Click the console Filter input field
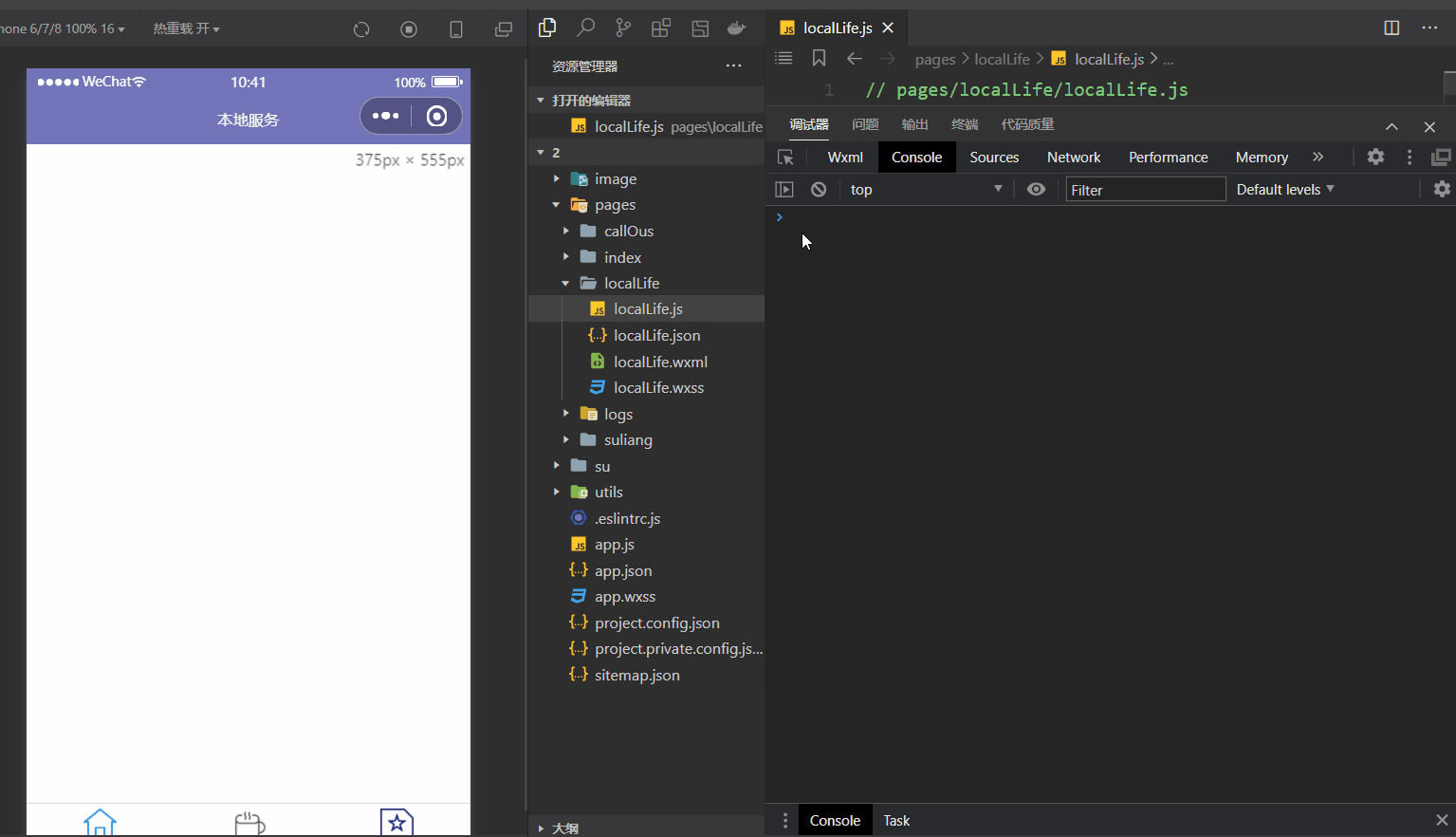The width and height of the screenshot is (1456, 837). click(x=1146, y=190)
